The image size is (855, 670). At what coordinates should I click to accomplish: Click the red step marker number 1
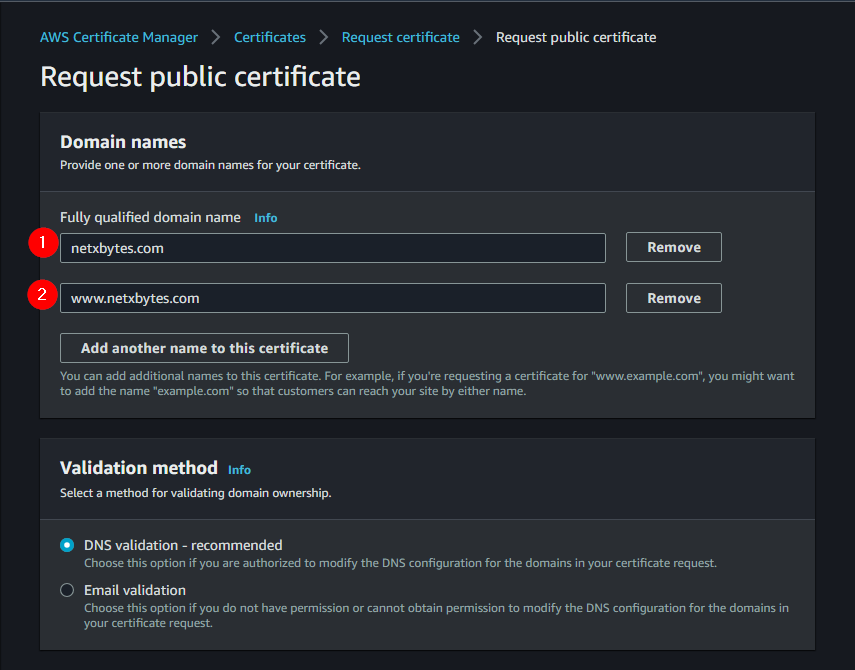tap(42, 243)
